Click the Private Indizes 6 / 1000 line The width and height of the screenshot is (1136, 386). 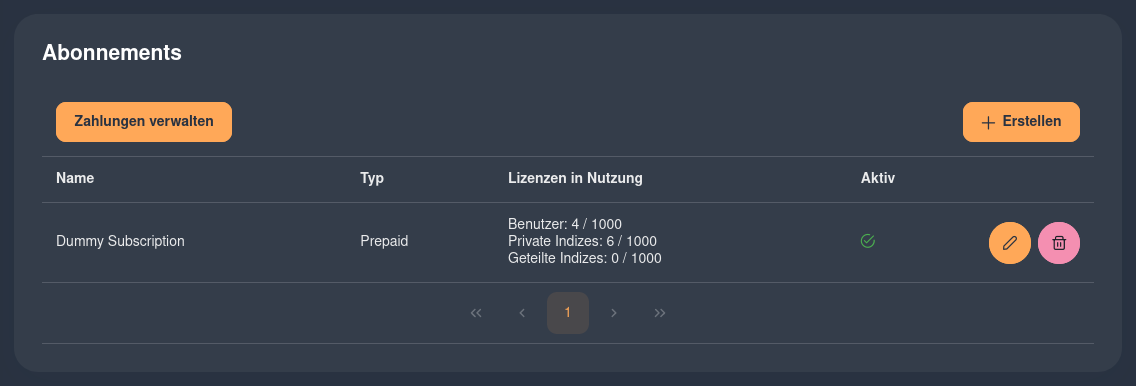click(x=582, y=241)
